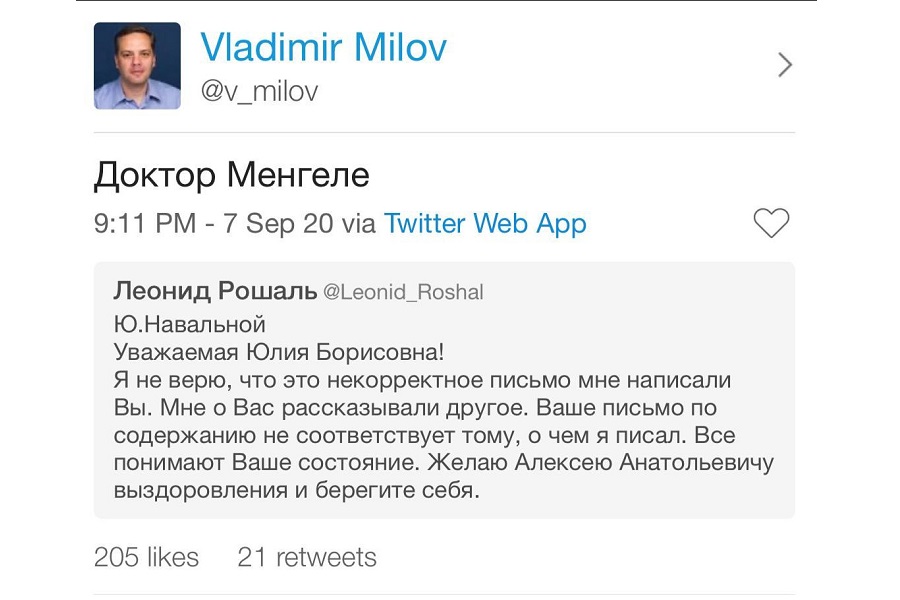This screenshot has width=900, height=600.
Task: View the 205 likes list
Action: coord(146,557)
